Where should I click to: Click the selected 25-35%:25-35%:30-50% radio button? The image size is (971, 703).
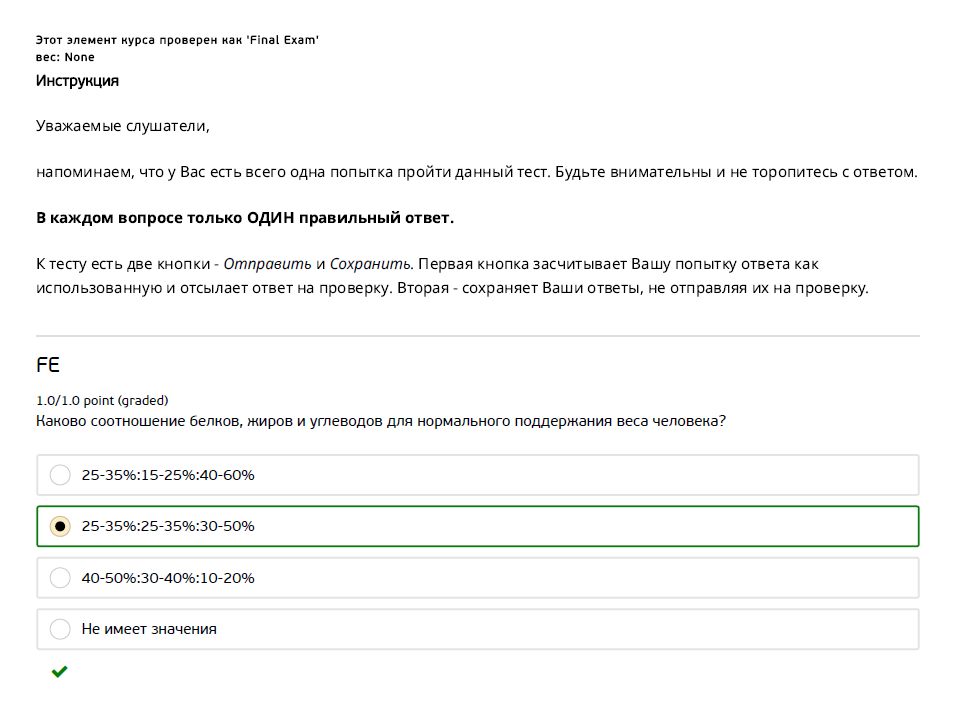[60, 526]
